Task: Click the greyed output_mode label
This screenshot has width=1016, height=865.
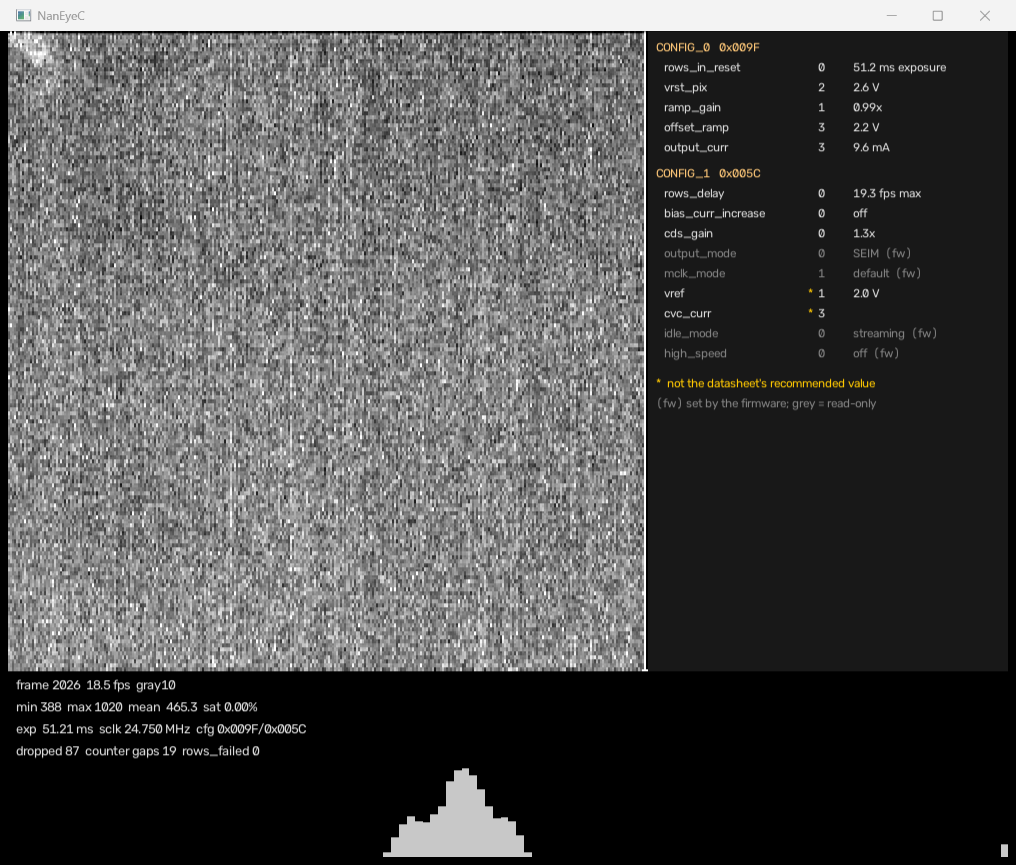Action: tap(700, 254)
